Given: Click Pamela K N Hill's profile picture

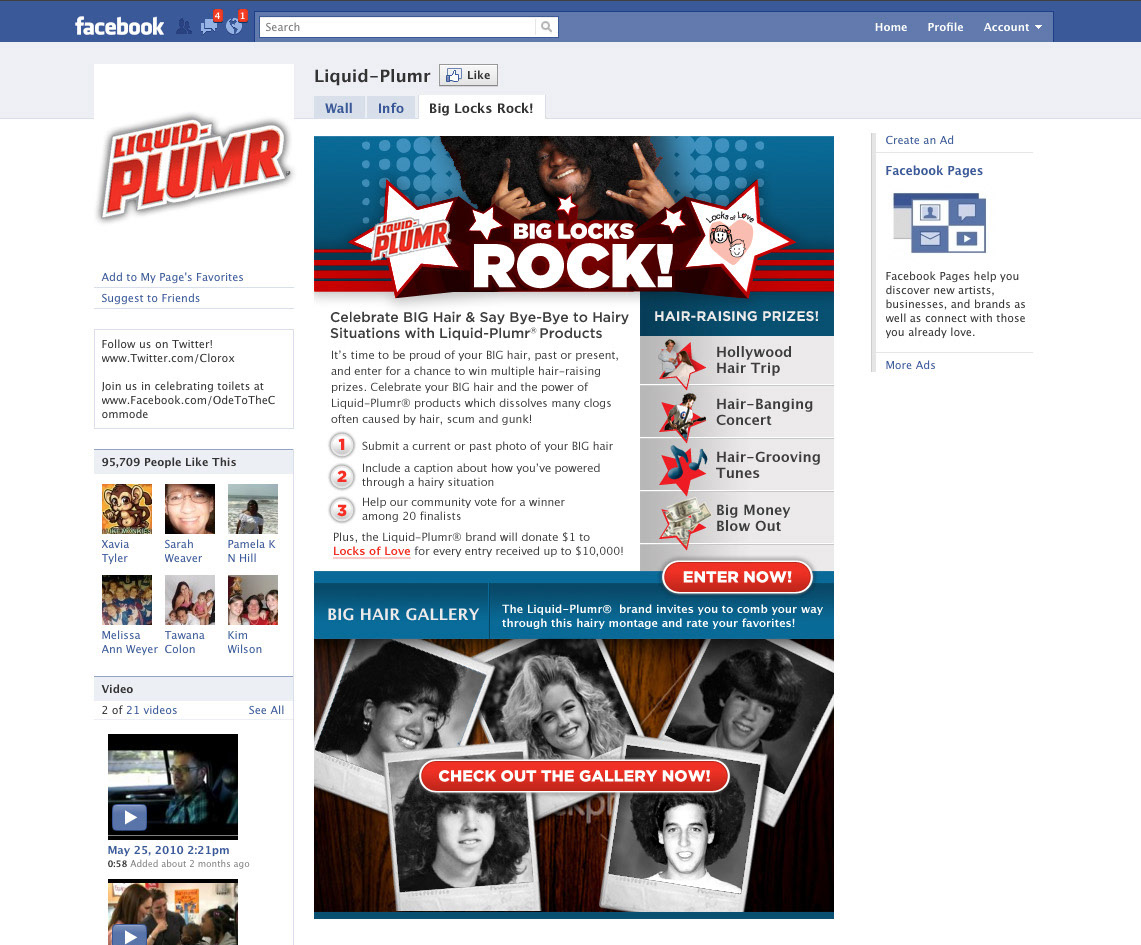Looking at the screenshot, I should coord(253,509).
